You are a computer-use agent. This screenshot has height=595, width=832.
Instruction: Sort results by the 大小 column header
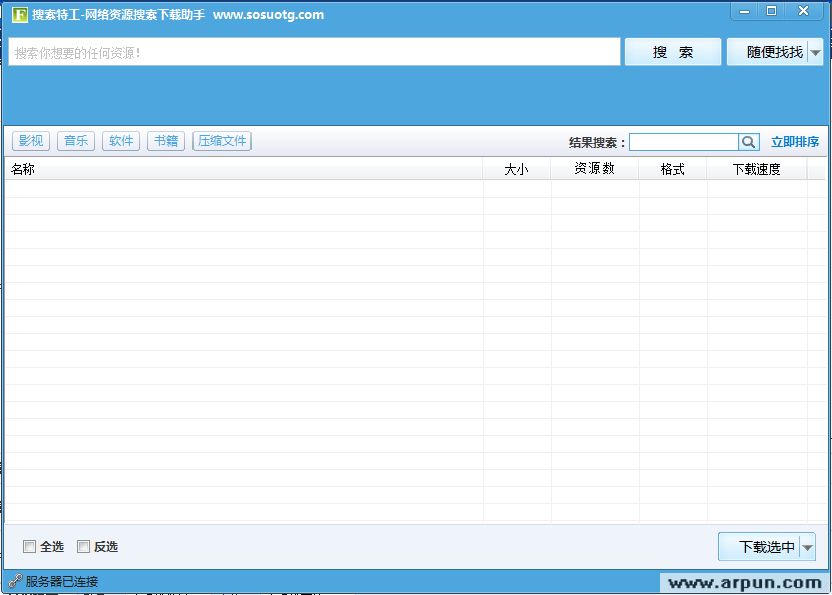pos(517,168)
